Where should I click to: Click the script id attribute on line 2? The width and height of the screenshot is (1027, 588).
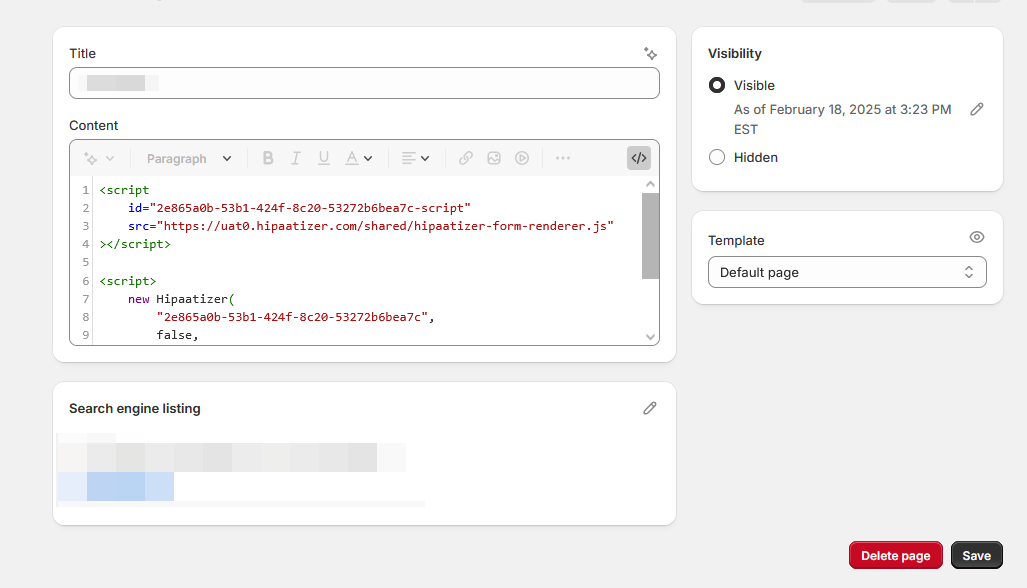tap(299, 208)
